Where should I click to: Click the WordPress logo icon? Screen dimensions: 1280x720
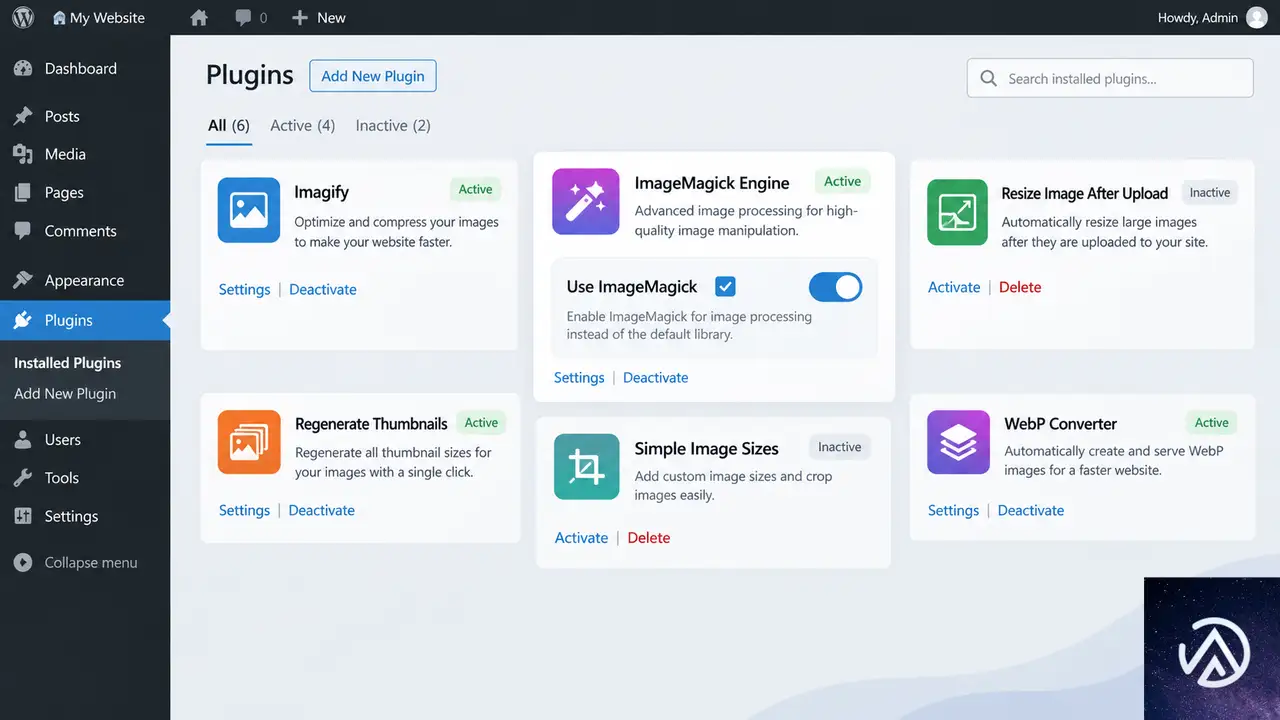point(22,17)
